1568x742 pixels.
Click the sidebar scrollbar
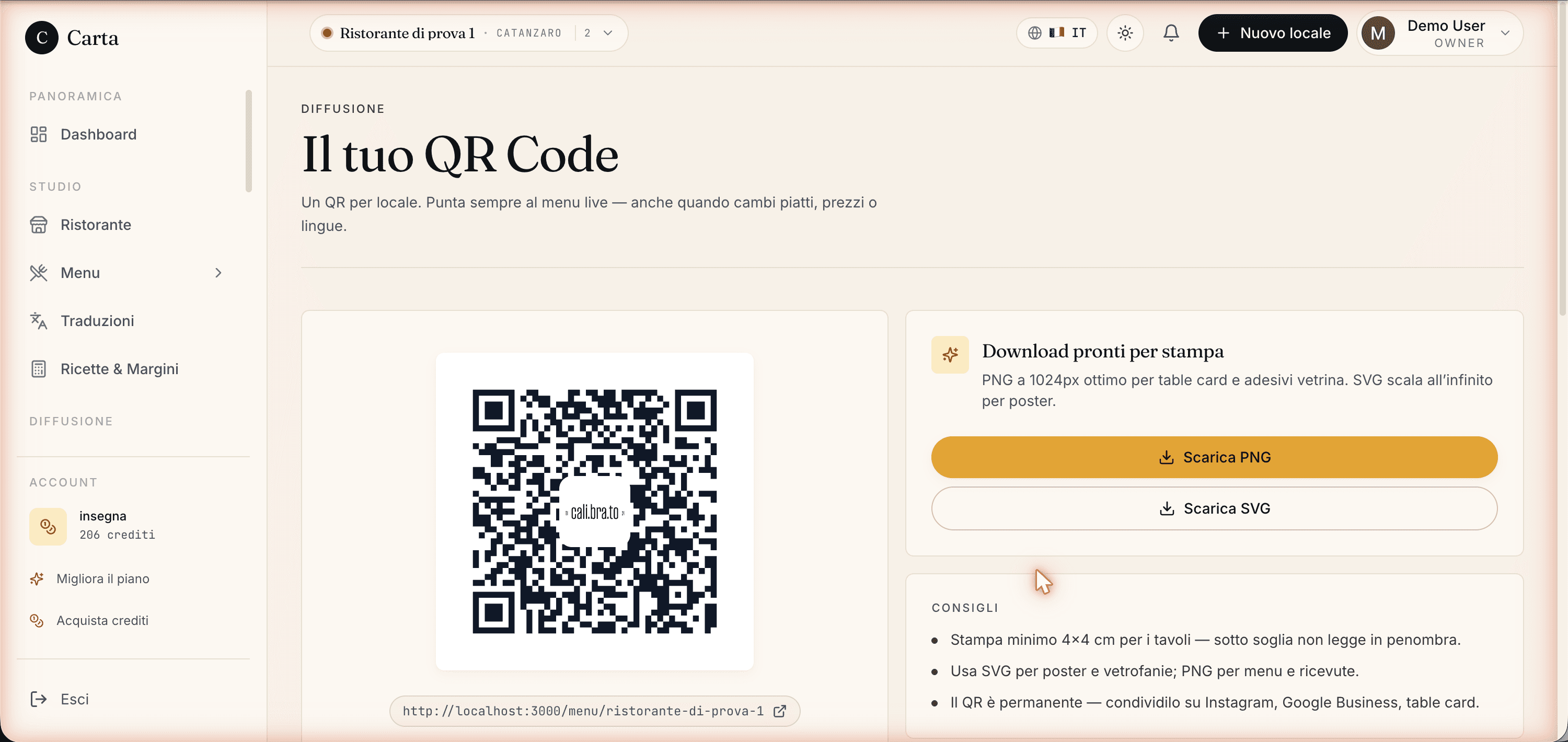pos(248,141)
